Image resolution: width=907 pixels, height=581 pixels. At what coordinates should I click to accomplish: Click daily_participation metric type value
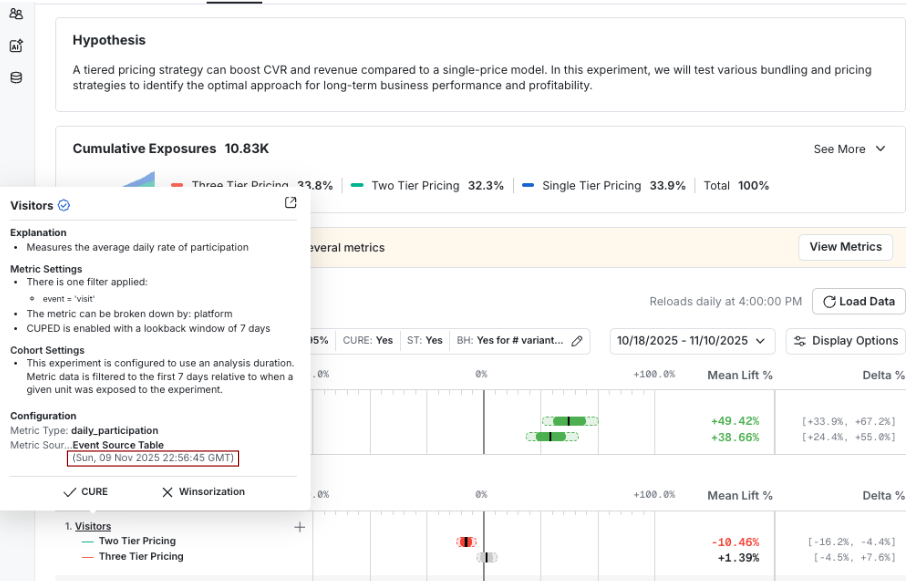(x=115, y=431)
